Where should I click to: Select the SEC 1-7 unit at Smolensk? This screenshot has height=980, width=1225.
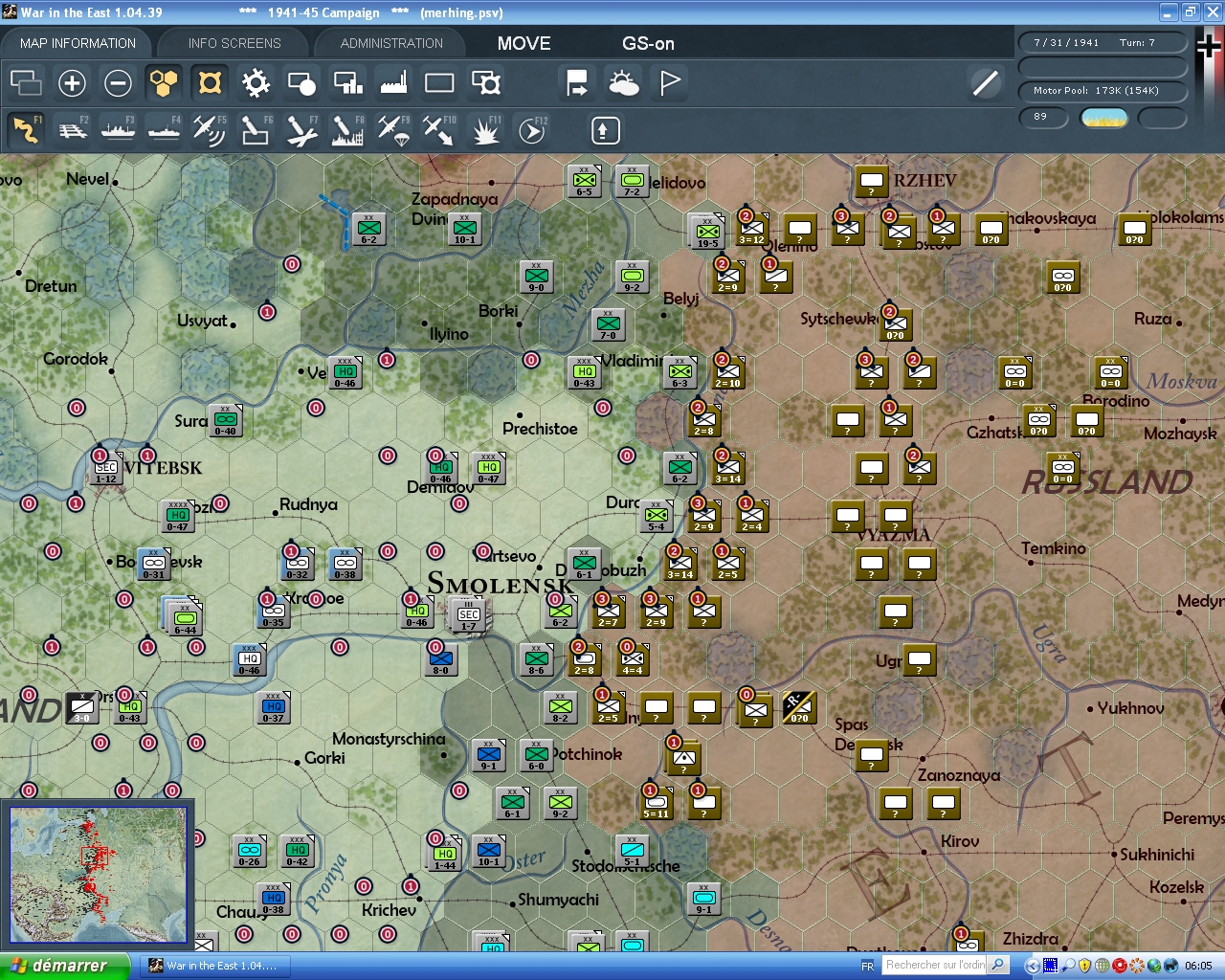point(469,615)
